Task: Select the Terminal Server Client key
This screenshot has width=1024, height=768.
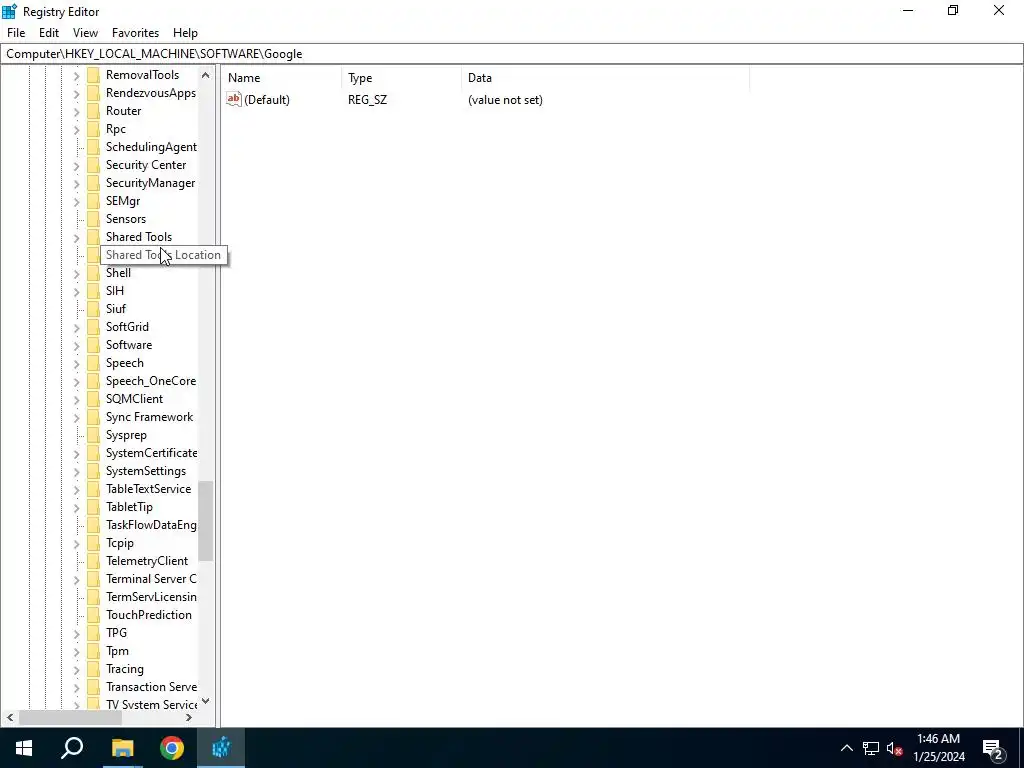Action: click(x=151, y=579)
